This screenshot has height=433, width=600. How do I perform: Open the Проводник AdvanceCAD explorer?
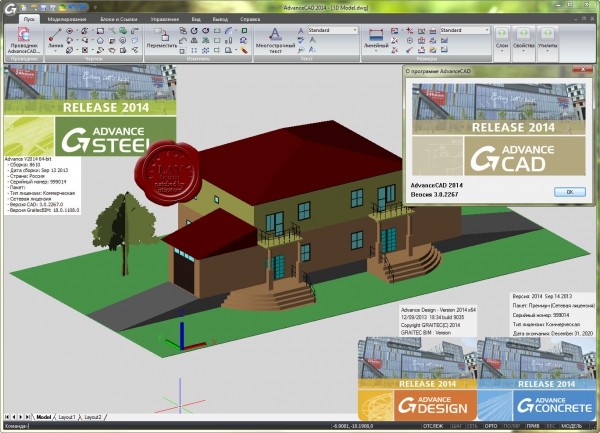click(x=24, y=40)
